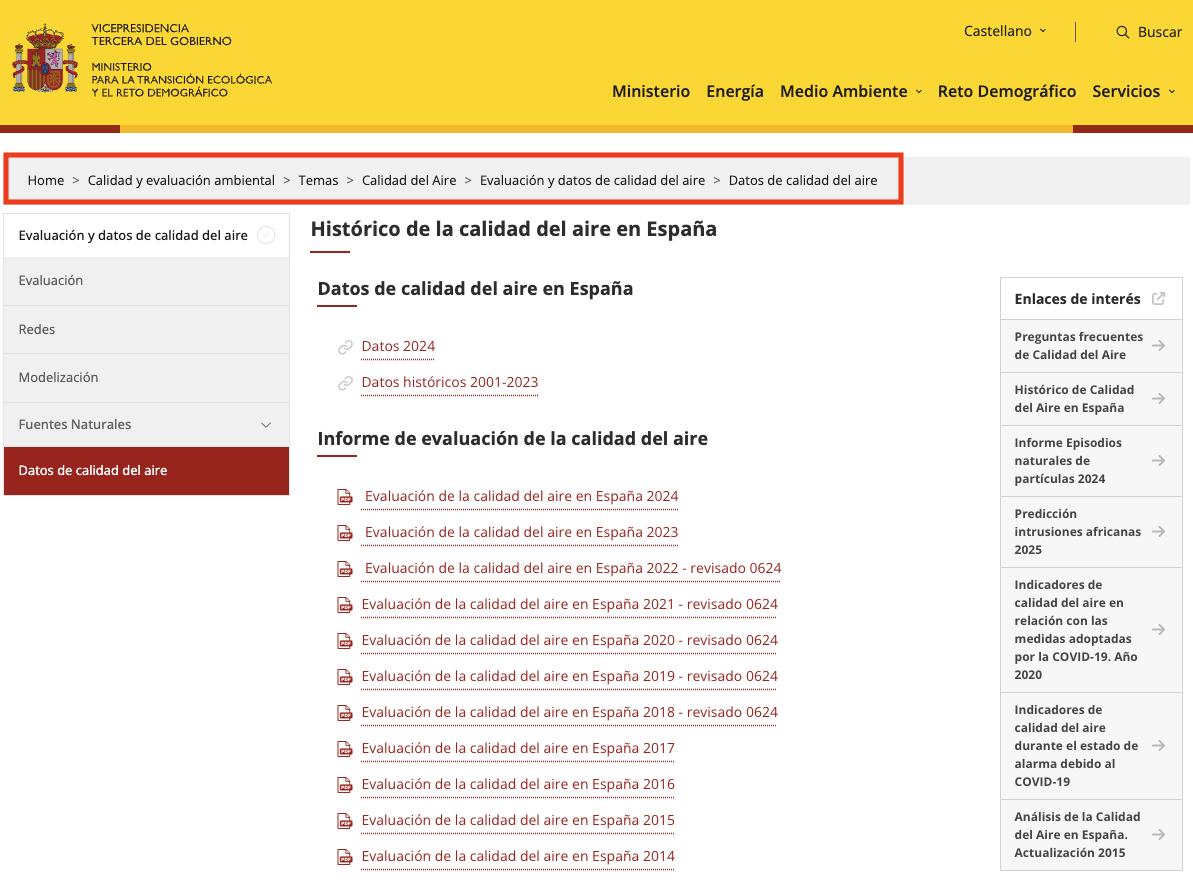
Task: Click the PDF icon for Evaluación 2014
Action: 345,857
